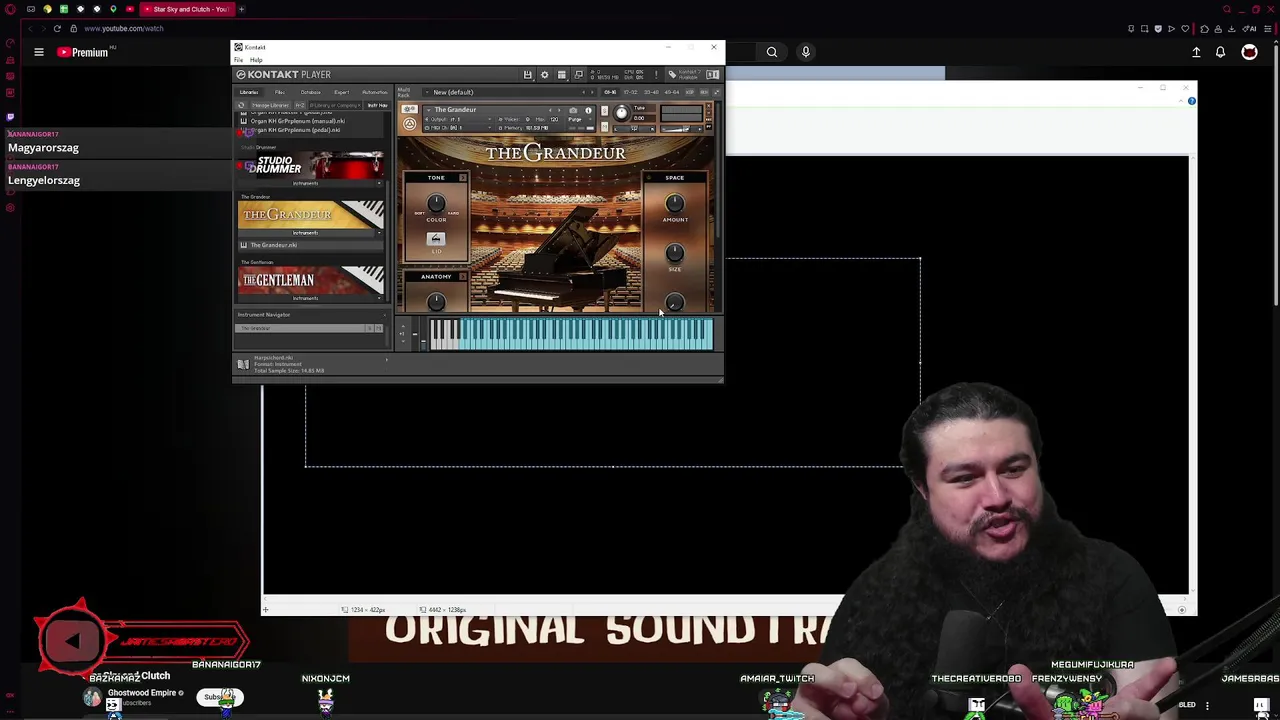Toggle the Instr Nav button

[377, 105]
